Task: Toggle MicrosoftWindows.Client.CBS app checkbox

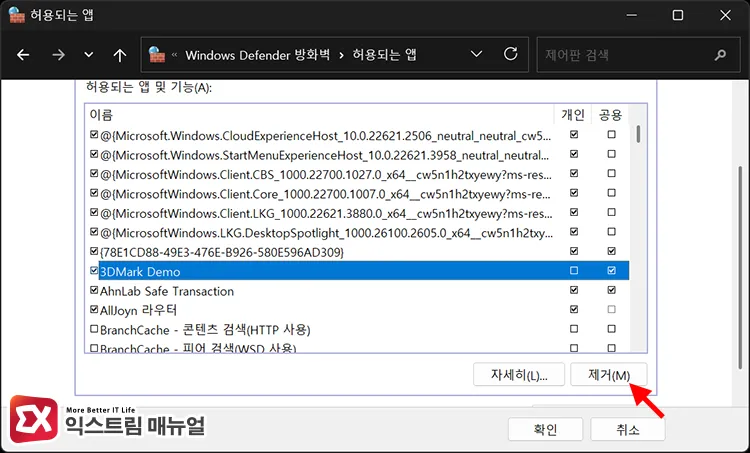Action: 94,174
